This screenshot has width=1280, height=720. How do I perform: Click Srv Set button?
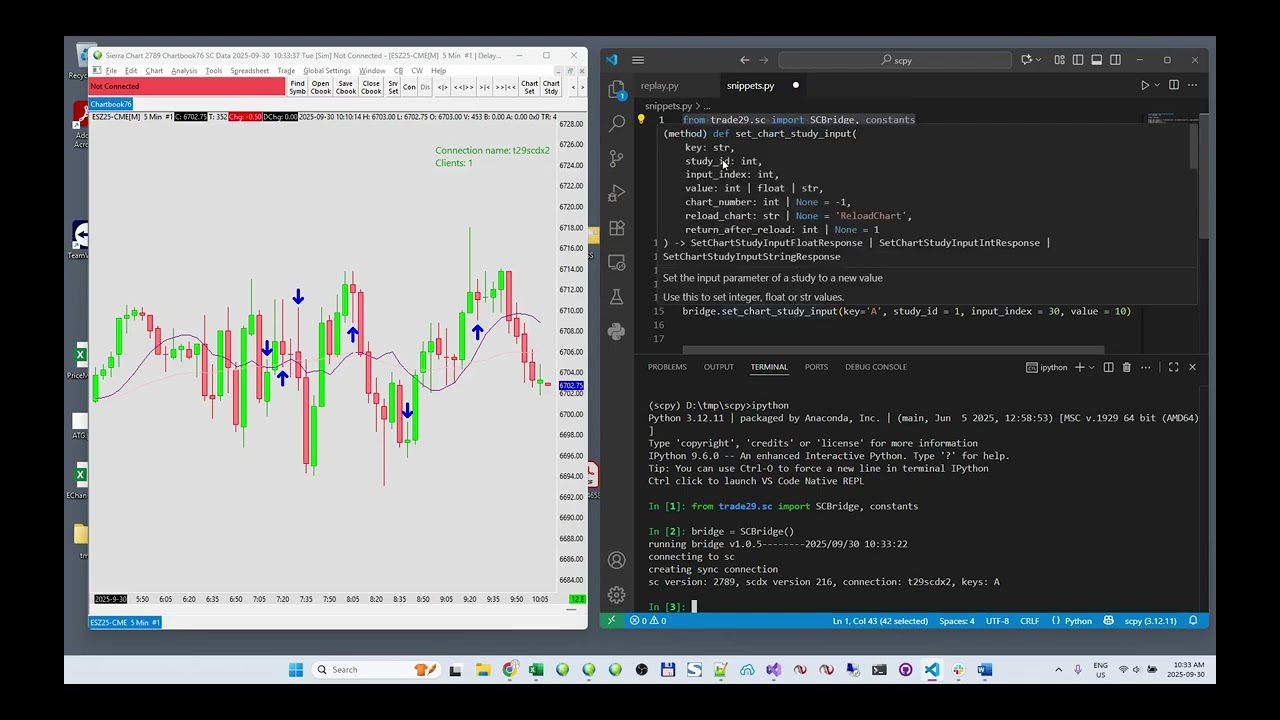[393, 87]
